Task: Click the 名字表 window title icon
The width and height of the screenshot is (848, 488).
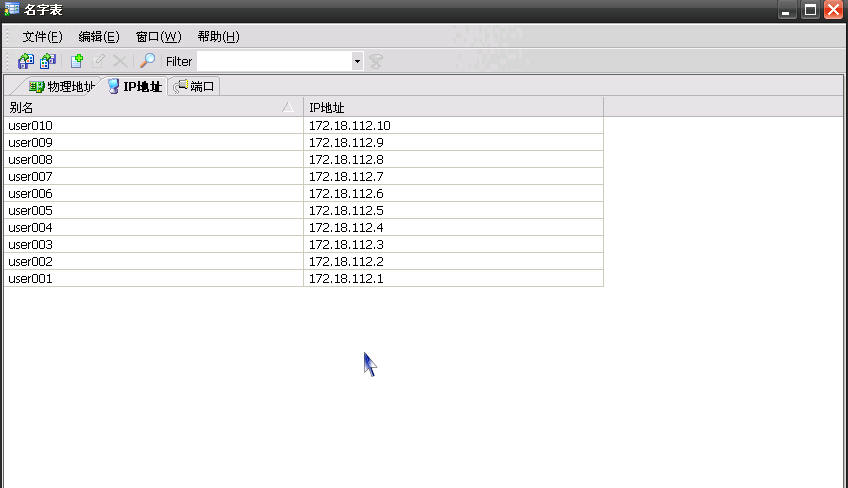Action: click(11, 9)
